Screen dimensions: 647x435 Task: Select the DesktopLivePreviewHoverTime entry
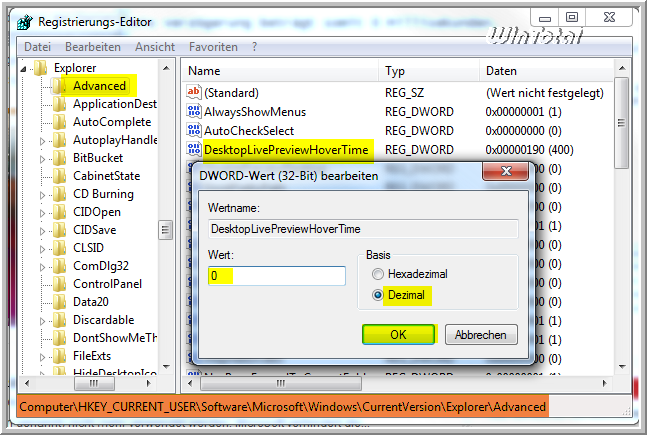point(286,150)
